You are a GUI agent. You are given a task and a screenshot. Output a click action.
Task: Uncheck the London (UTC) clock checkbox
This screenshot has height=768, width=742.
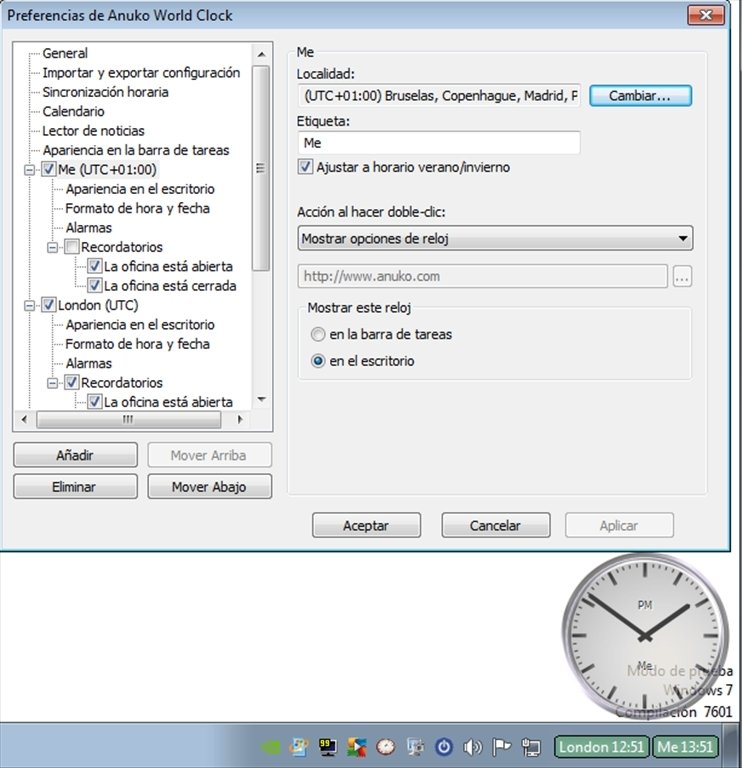[48, 305]
